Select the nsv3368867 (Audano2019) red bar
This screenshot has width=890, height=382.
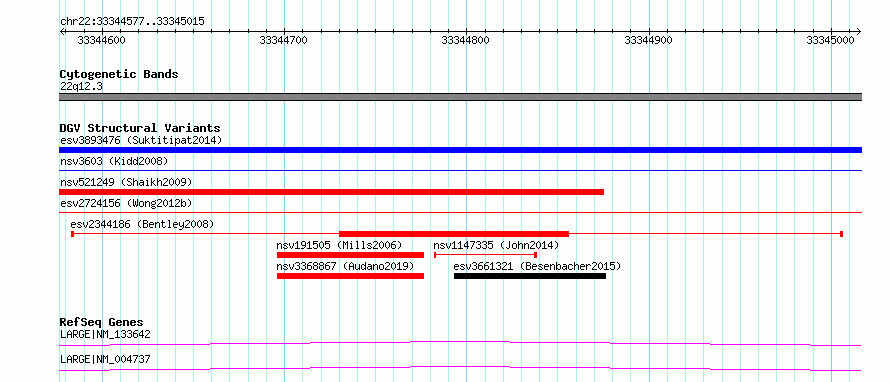coord(351,276)
